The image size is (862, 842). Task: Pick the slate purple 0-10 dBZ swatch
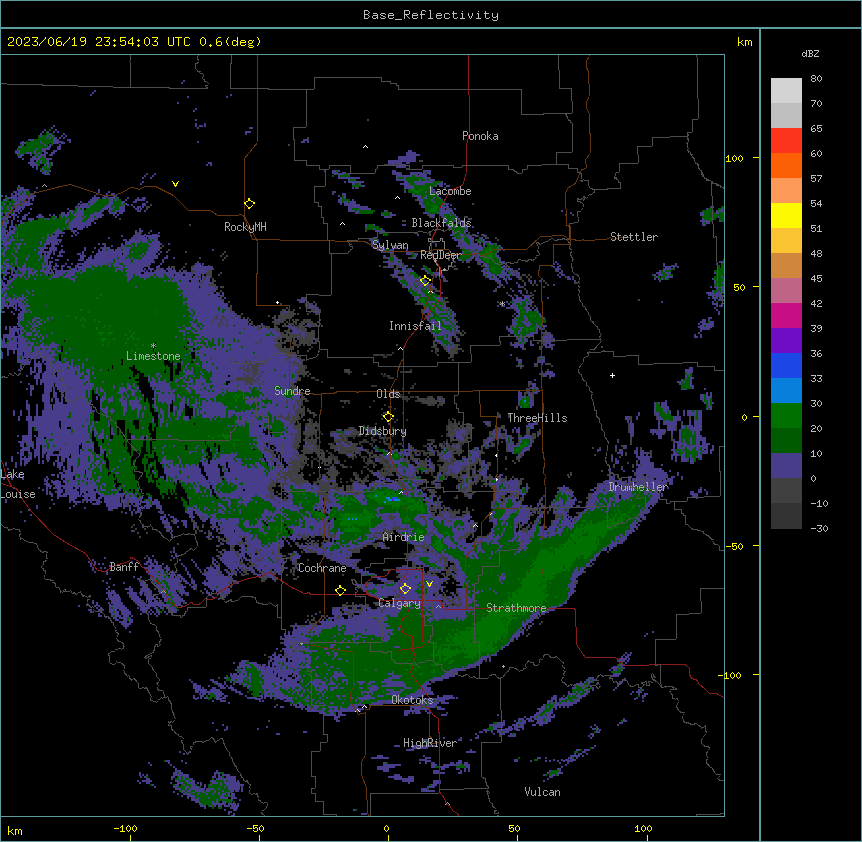pos(786,466)
